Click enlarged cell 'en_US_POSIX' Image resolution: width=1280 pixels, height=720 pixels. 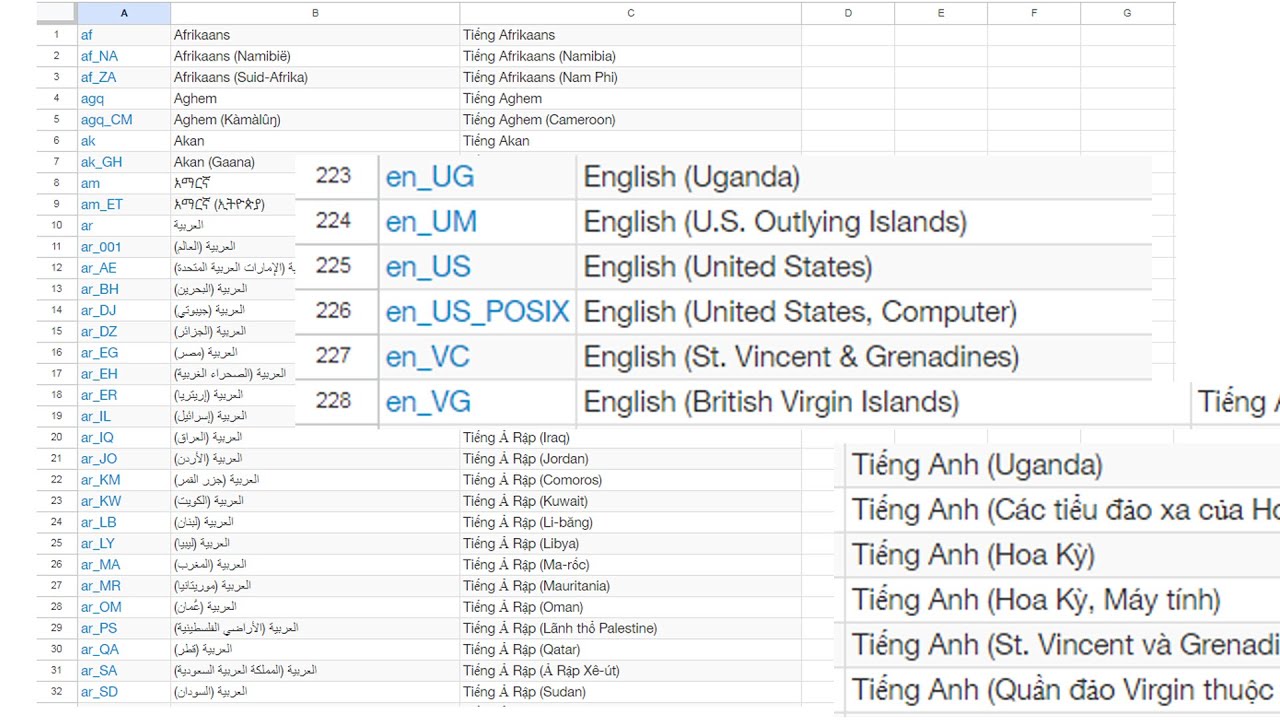(477, 312)
